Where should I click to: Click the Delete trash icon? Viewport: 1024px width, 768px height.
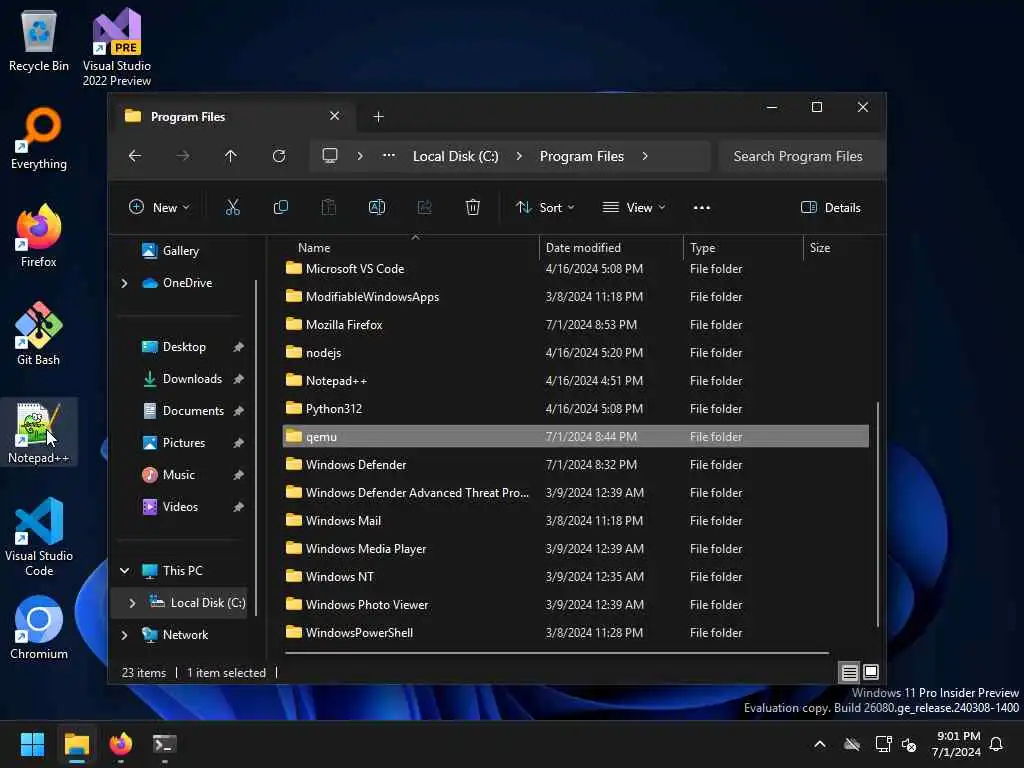473,208
